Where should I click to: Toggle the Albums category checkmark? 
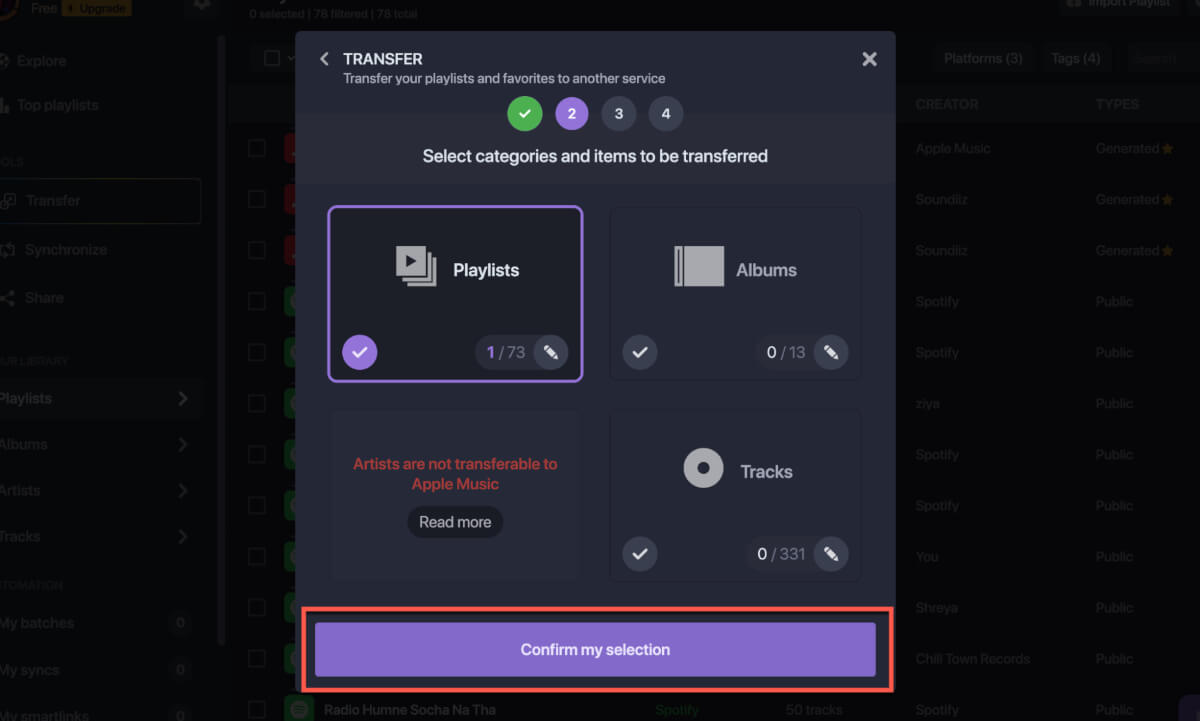[x=640, y=352]
